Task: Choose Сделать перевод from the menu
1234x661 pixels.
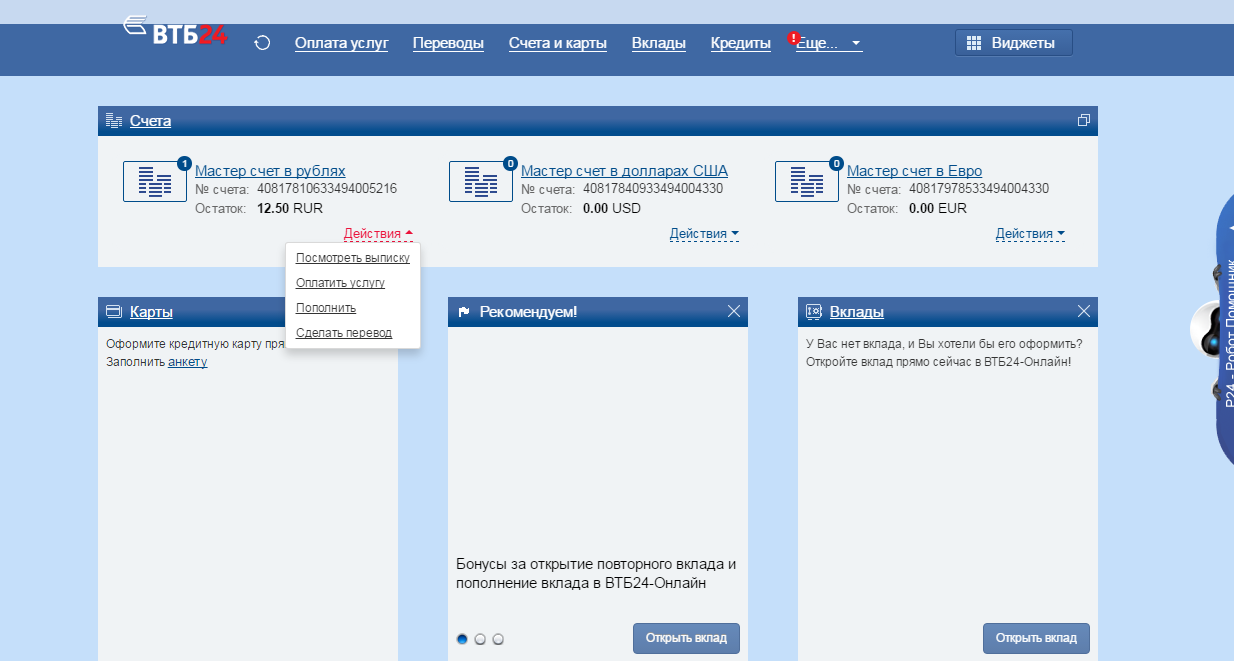Action: [x=344, y=333]
